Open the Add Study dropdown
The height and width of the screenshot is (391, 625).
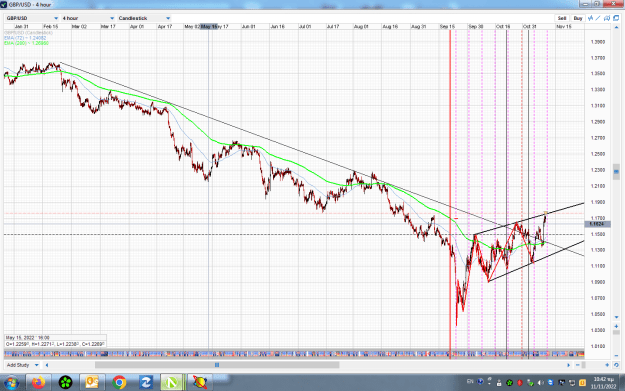pyautogui.click(x=22, y=365)
